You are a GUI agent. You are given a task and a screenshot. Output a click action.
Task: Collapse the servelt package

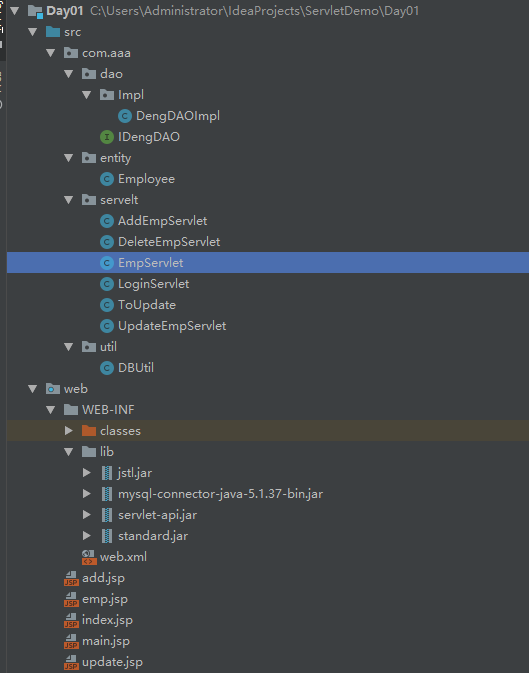click(69, 200)
